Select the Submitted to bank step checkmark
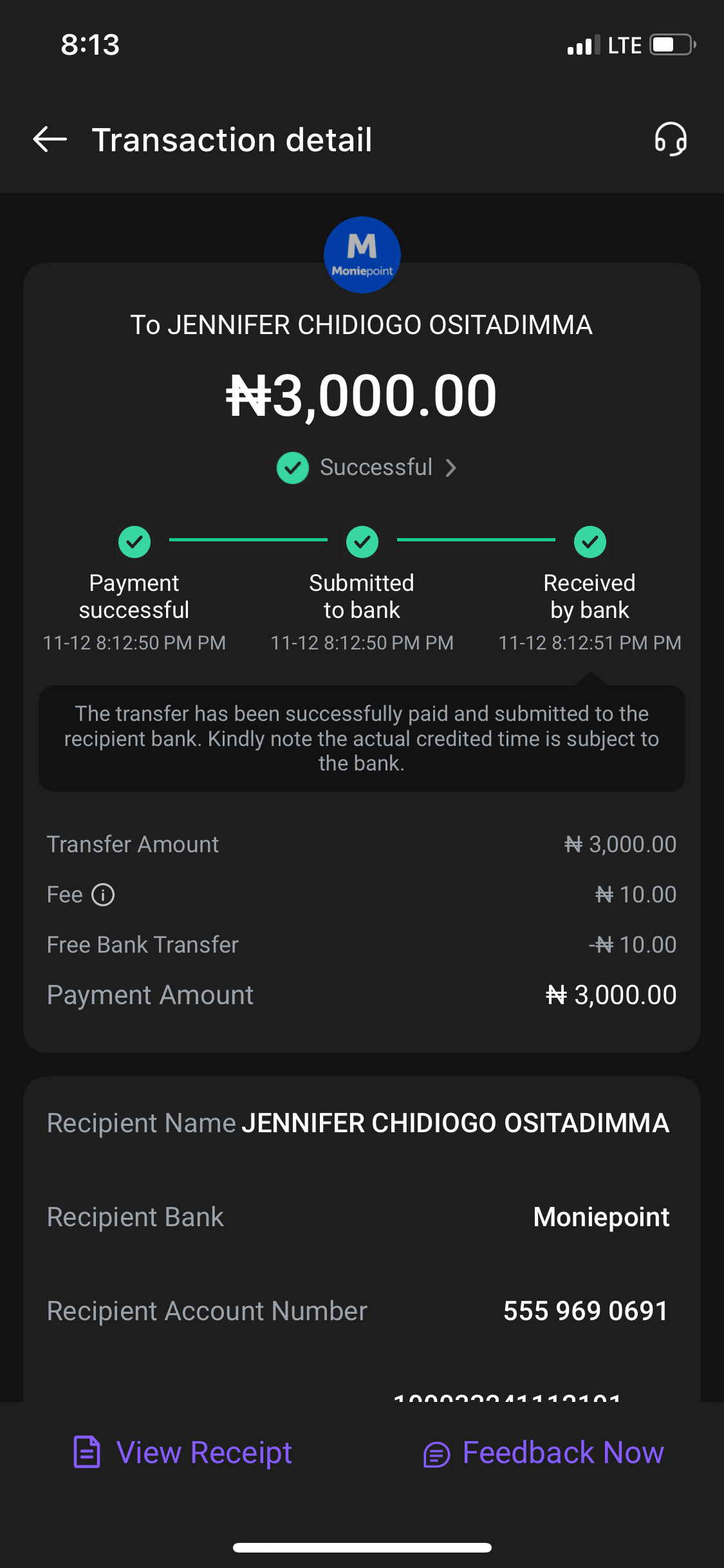724x1568 pixels. tap(362, 541)
